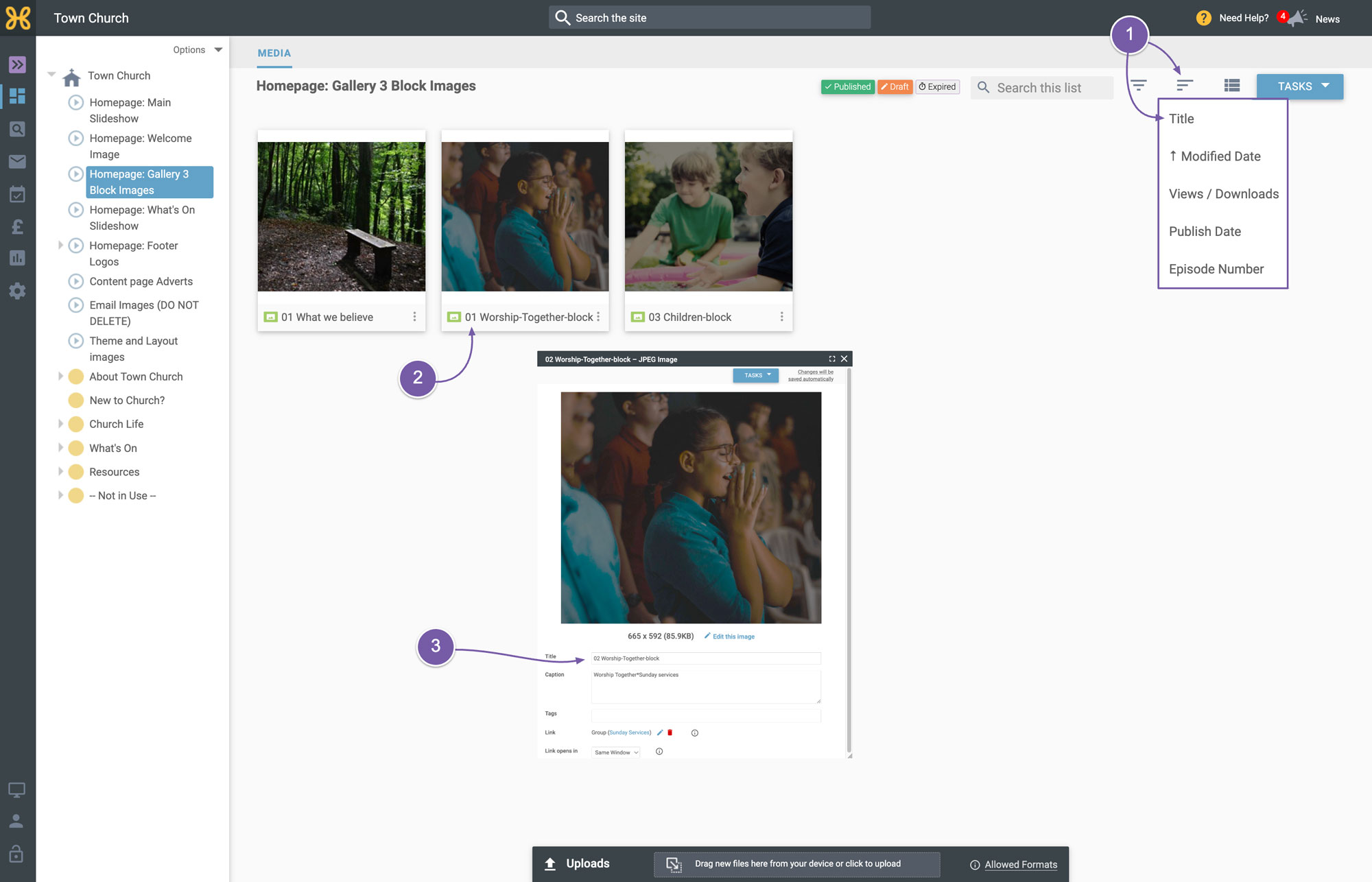Switch to list view icon
This screenshot has width=1372, height=882.
click(x=1232, y=86)
